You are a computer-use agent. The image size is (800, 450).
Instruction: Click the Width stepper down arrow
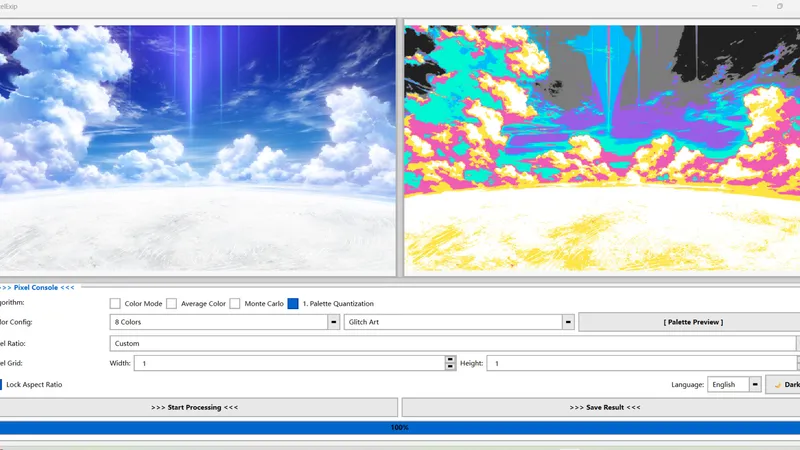pos(450,367)
